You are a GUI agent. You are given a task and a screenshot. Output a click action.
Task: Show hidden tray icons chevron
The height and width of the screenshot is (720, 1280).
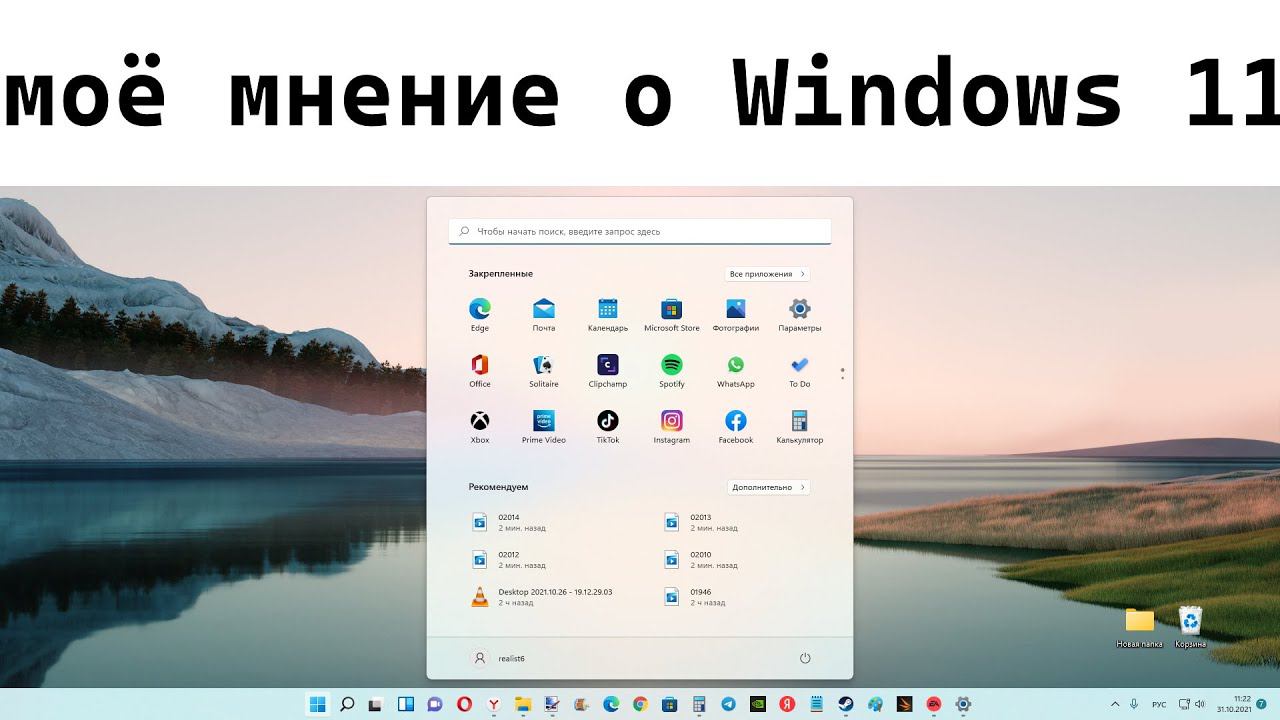pos(1116,704)
